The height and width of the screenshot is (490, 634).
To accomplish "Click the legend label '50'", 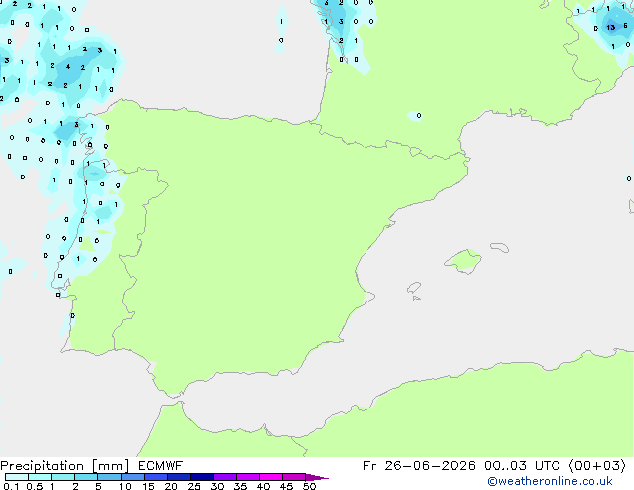I will 310,486.
